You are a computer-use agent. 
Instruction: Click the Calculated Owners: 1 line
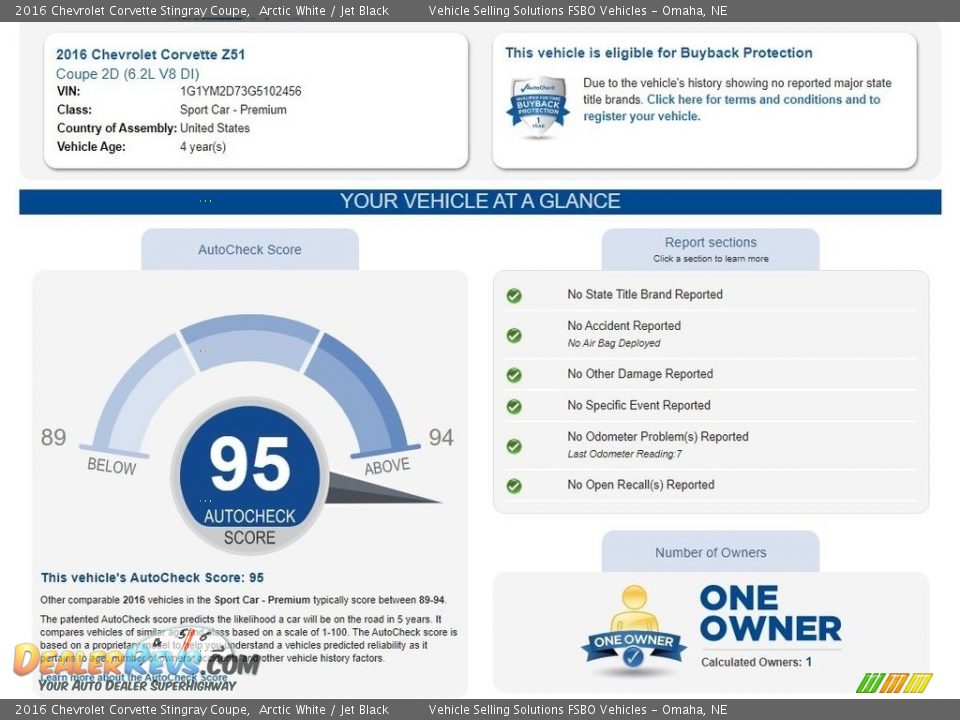(756, 662)
